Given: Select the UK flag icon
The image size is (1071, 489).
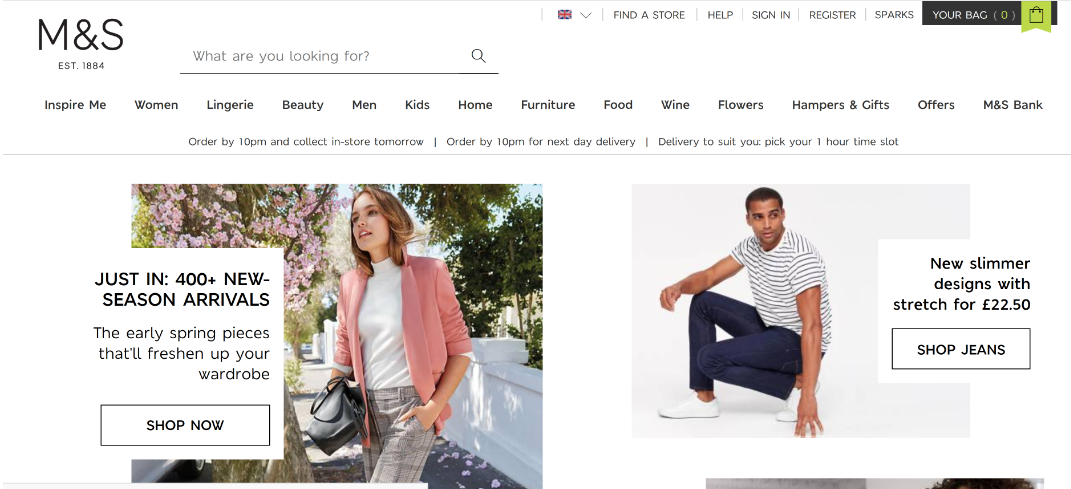Looking at the screenshot, I should [x=565, y=15].
